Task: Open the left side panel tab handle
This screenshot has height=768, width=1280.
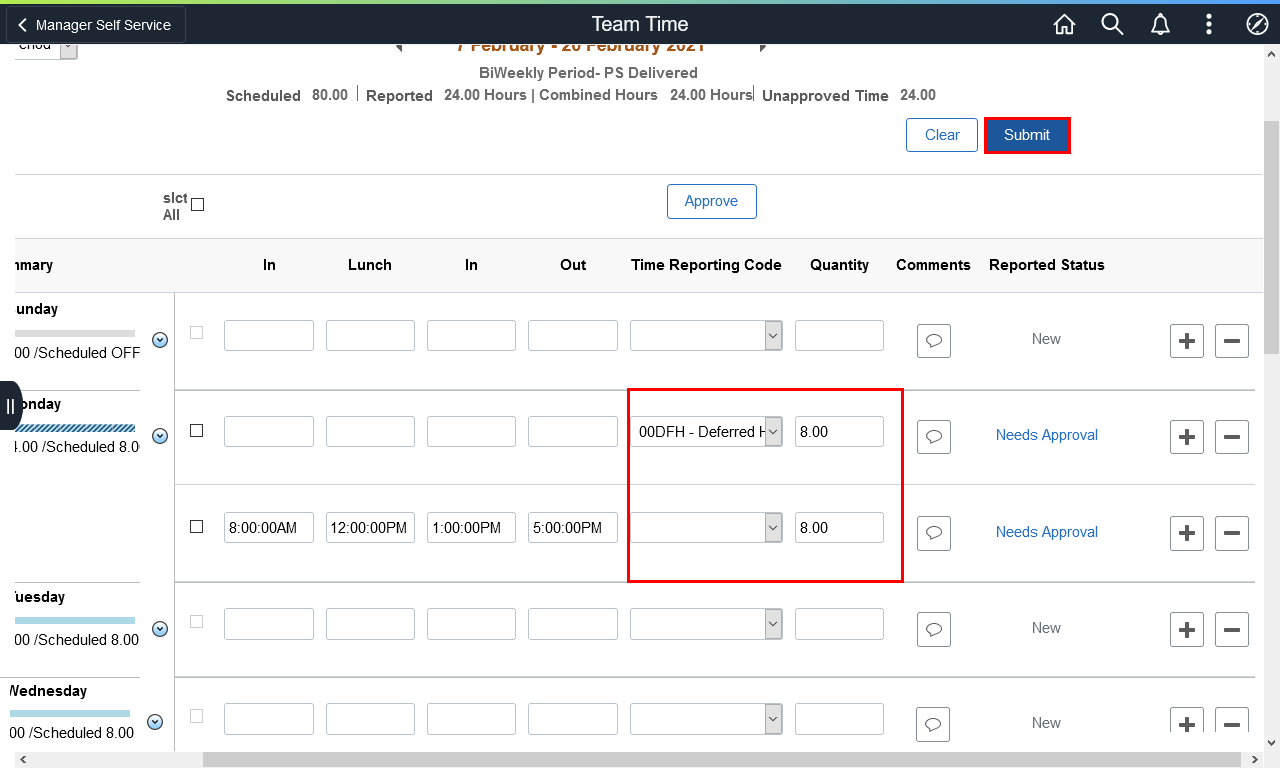Action: 10,406
